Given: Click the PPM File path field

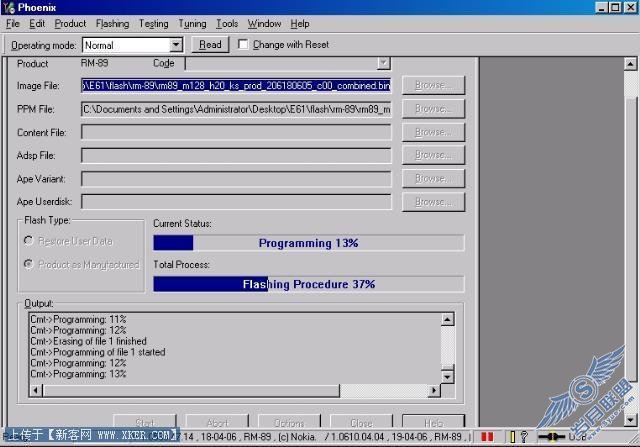Looking at the screenshot, I should (236, 109).
